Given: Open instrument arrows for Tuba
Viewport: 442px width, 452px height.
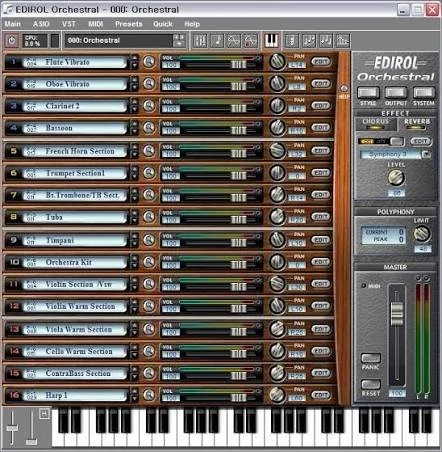Looking at the screenshot, I should (134, 217).
